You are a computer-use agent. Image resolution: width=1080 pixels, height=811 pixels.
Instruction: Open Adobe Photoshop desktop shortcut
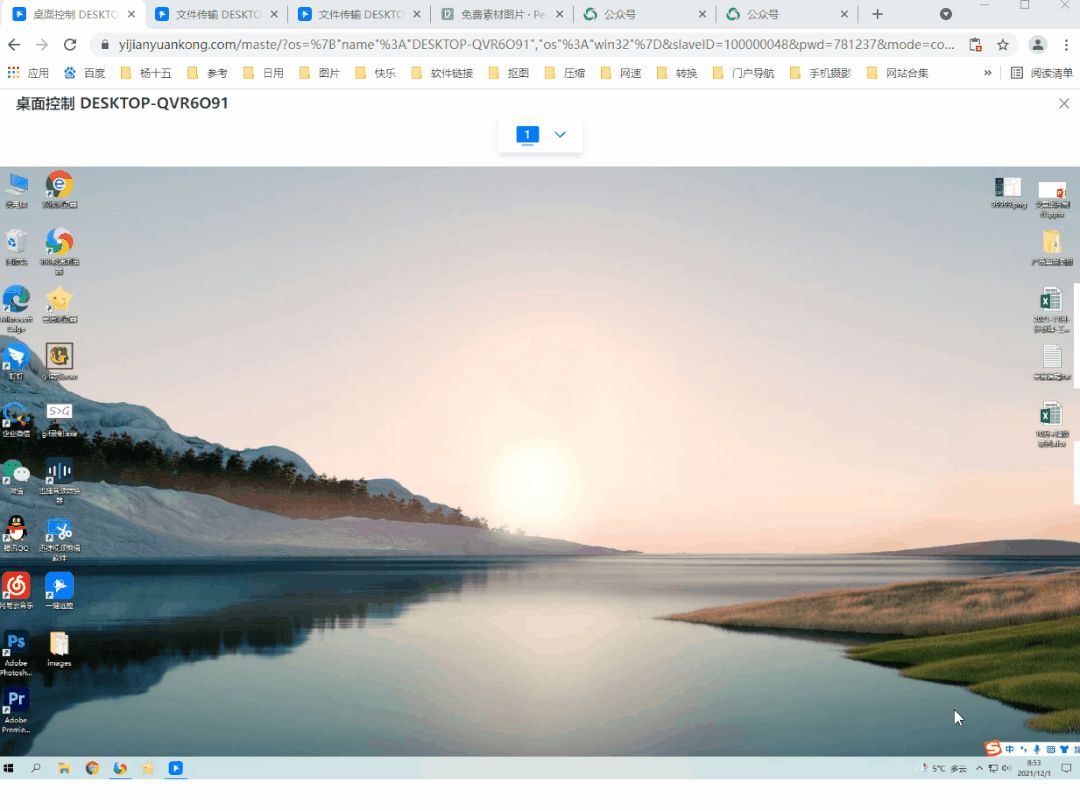[x=16, y=644]
